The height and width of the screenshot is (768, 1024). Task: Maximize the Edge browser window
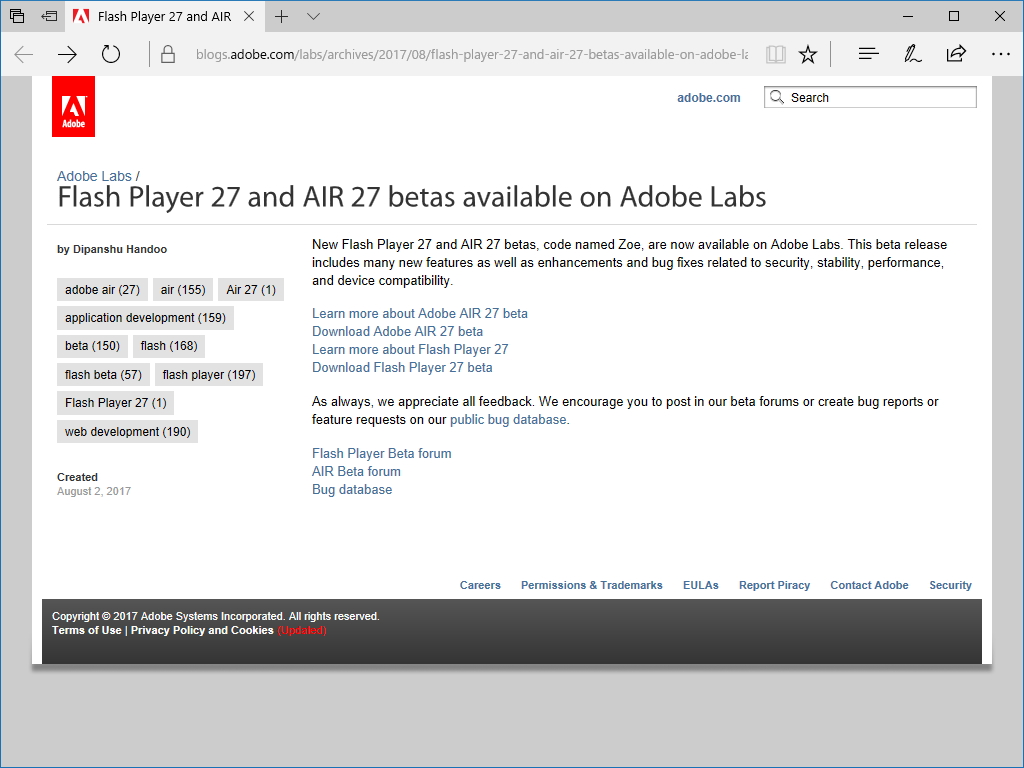[953, 16]
